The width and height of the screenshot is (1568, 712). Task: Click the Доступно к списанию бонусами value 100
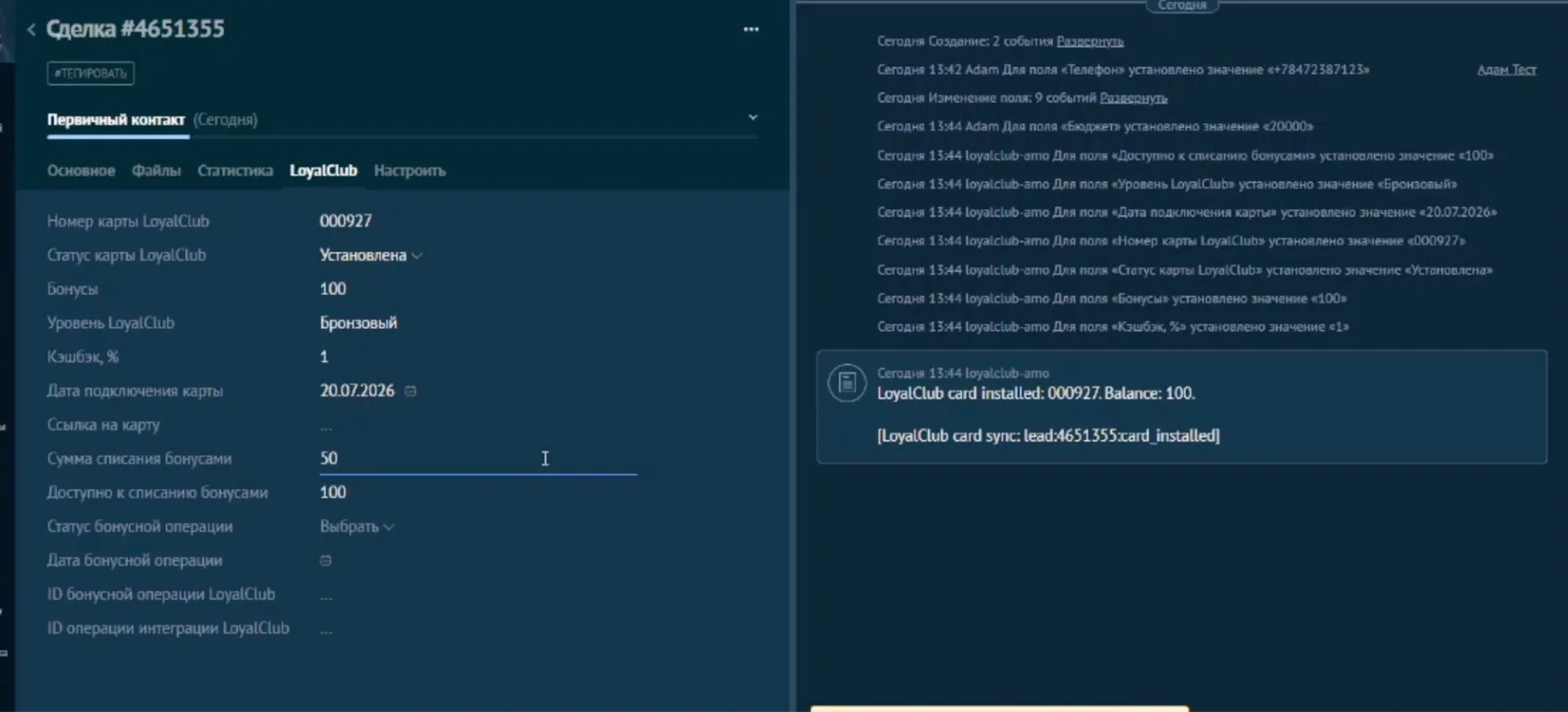332,493
